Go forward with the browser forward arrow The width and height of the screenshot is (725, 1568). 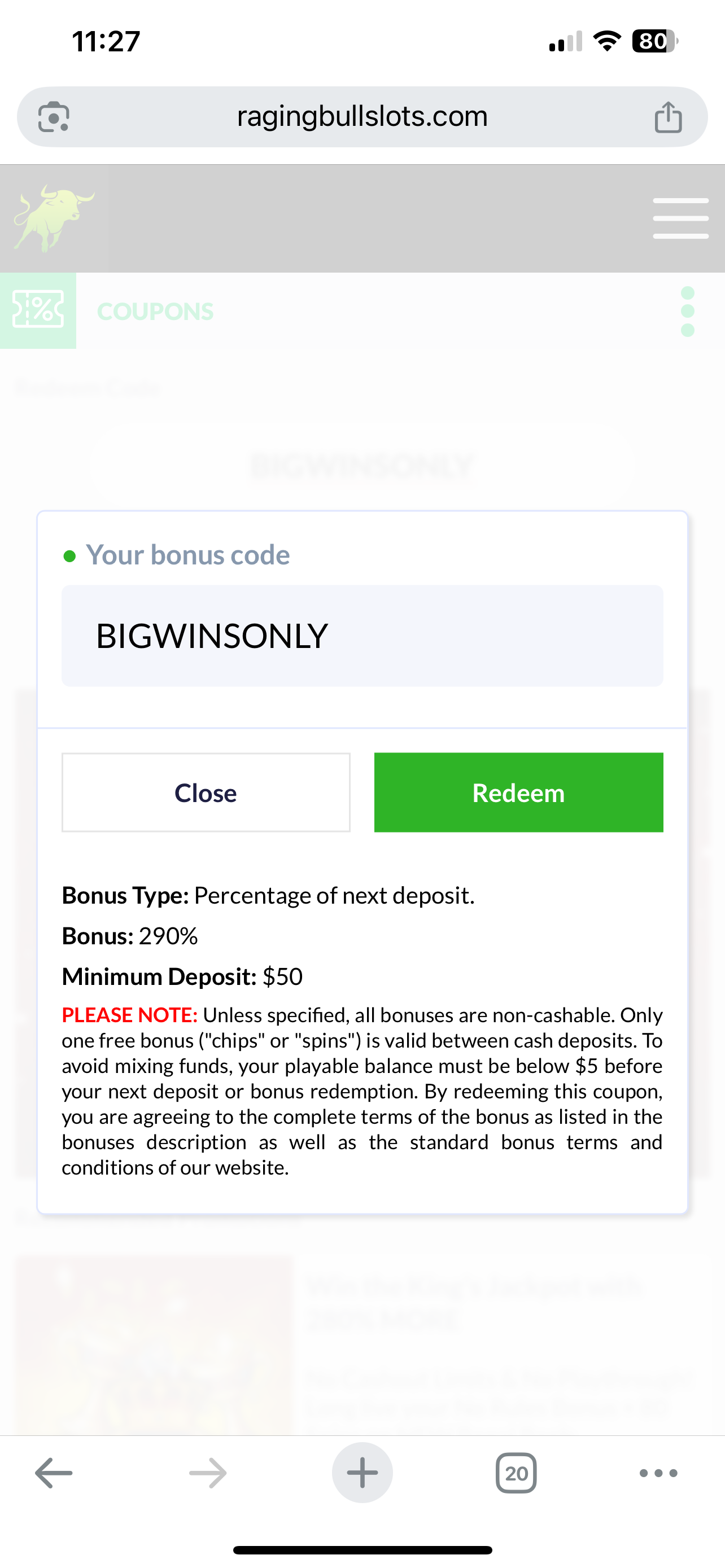208,1473
